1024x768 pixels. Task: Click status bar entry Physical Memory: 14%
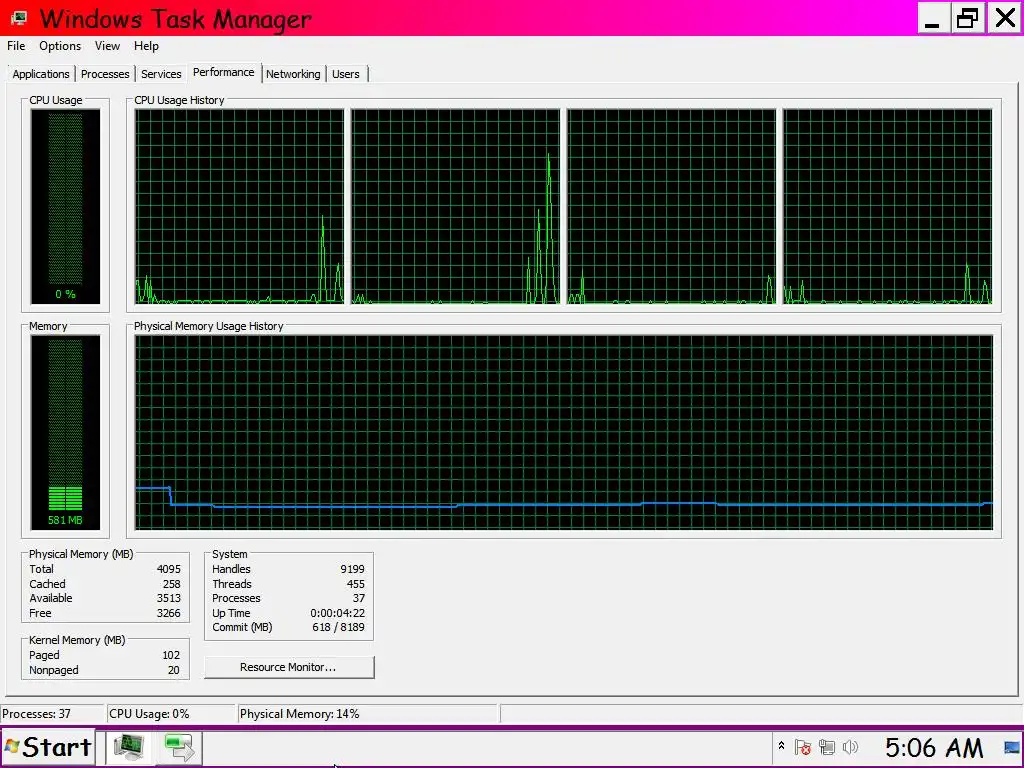300,714
